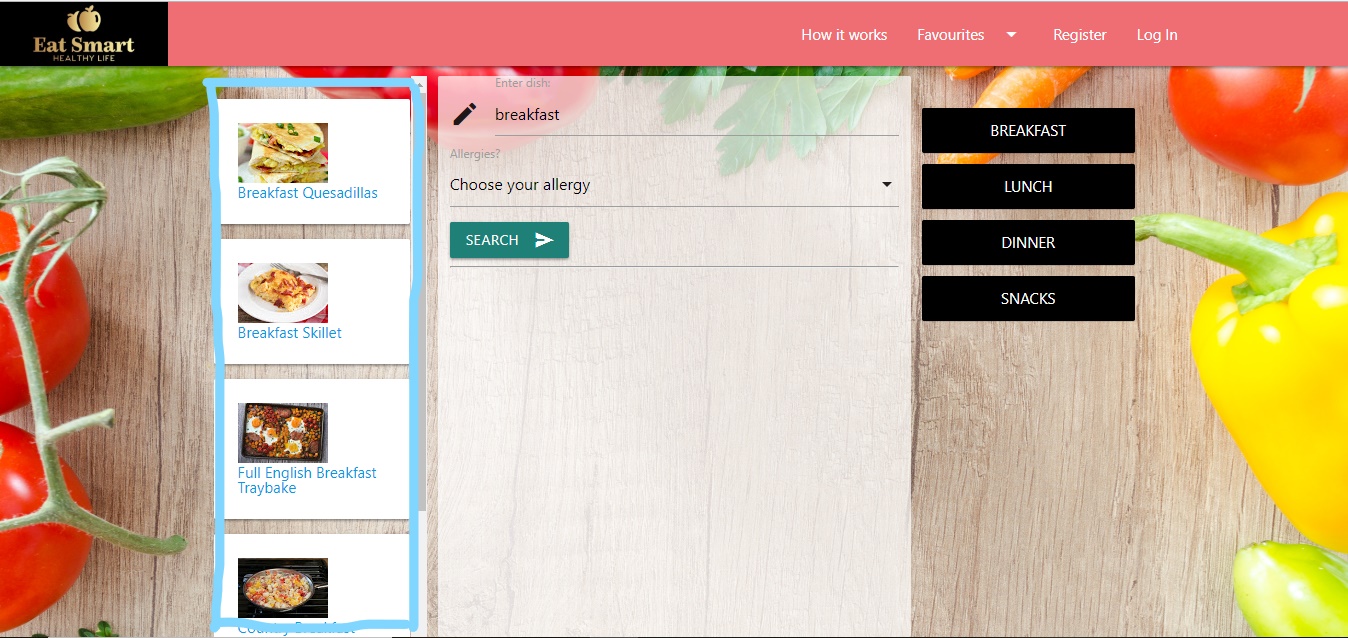Click the Country Breakfast pan thumbnail
1348x638 pixels.
coord(283,588)
